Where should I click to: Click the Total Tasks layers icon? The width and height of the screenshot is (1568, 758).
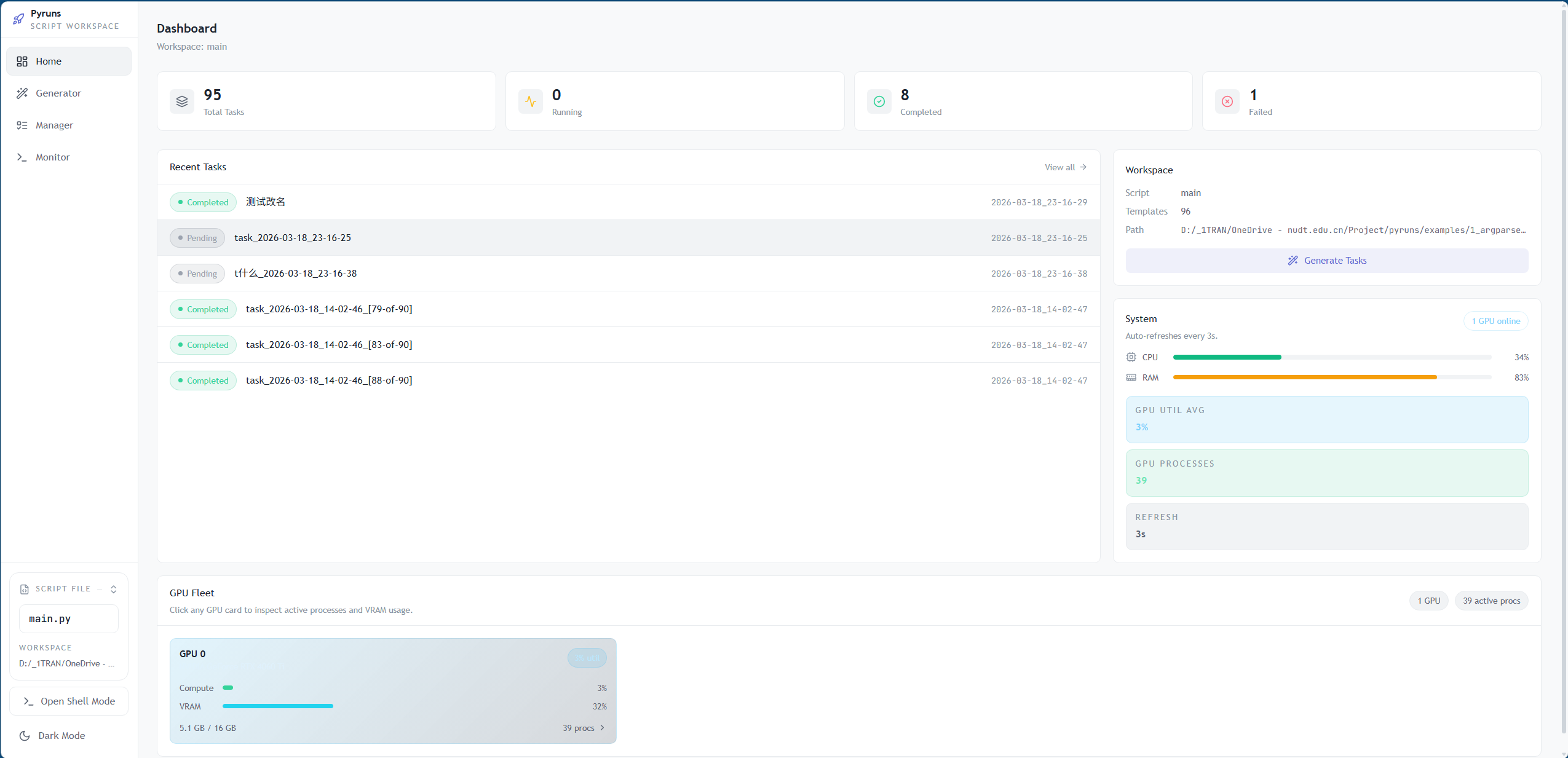pyautogui.click(x=182, y=101)
